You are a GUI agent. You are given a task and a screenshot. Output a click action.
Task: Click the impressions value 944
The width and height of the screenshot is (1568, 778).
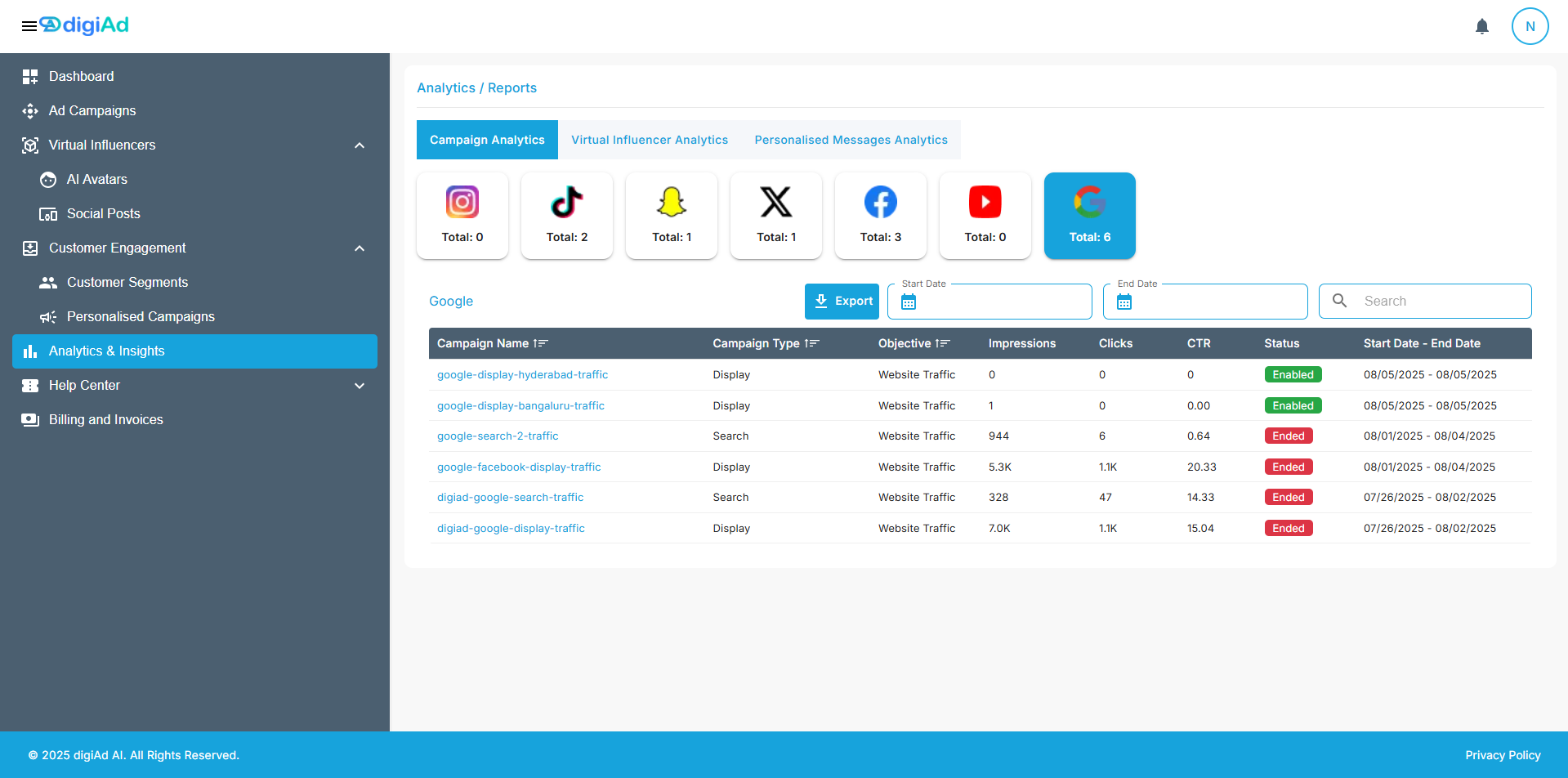[998, 436]
